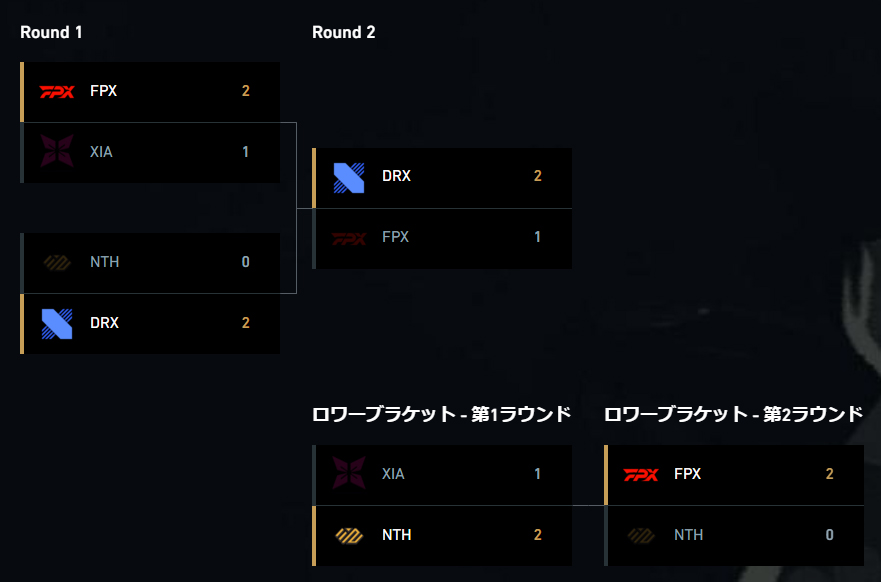Select DRX winner row in Round 2
The image size is (881, 582).
pyautogui.click(x=442, y=178)
